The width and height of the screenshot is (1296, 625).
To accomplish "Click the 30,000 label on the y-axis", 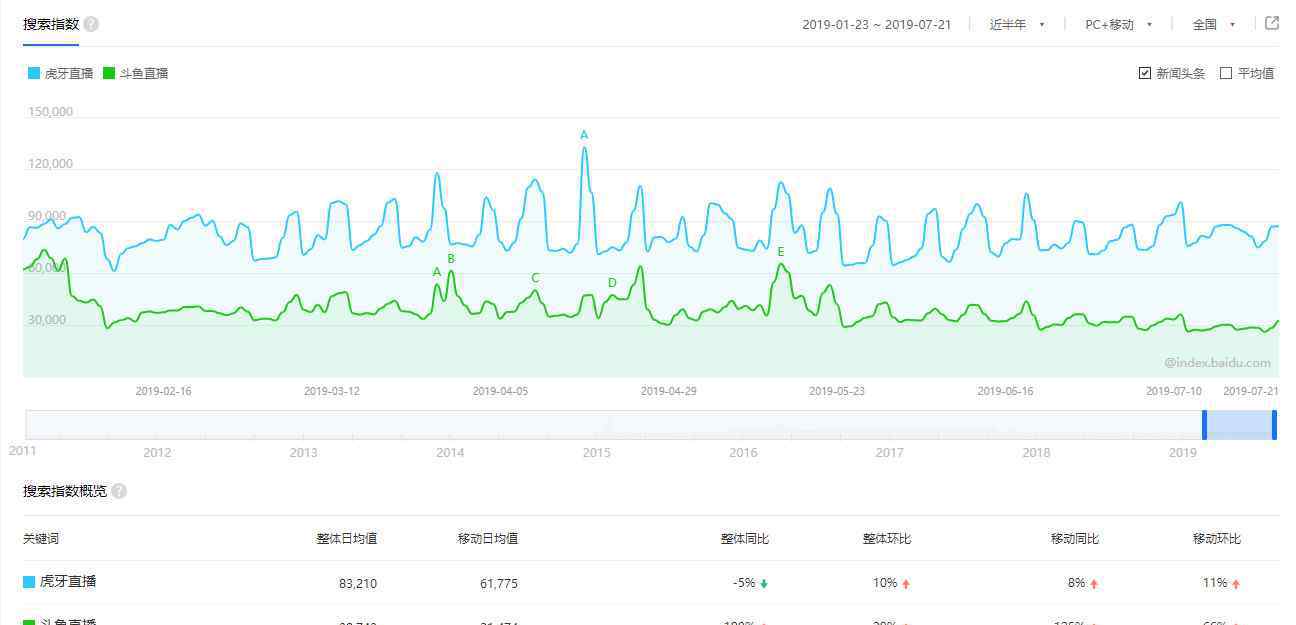I will [x=49, y=320].
